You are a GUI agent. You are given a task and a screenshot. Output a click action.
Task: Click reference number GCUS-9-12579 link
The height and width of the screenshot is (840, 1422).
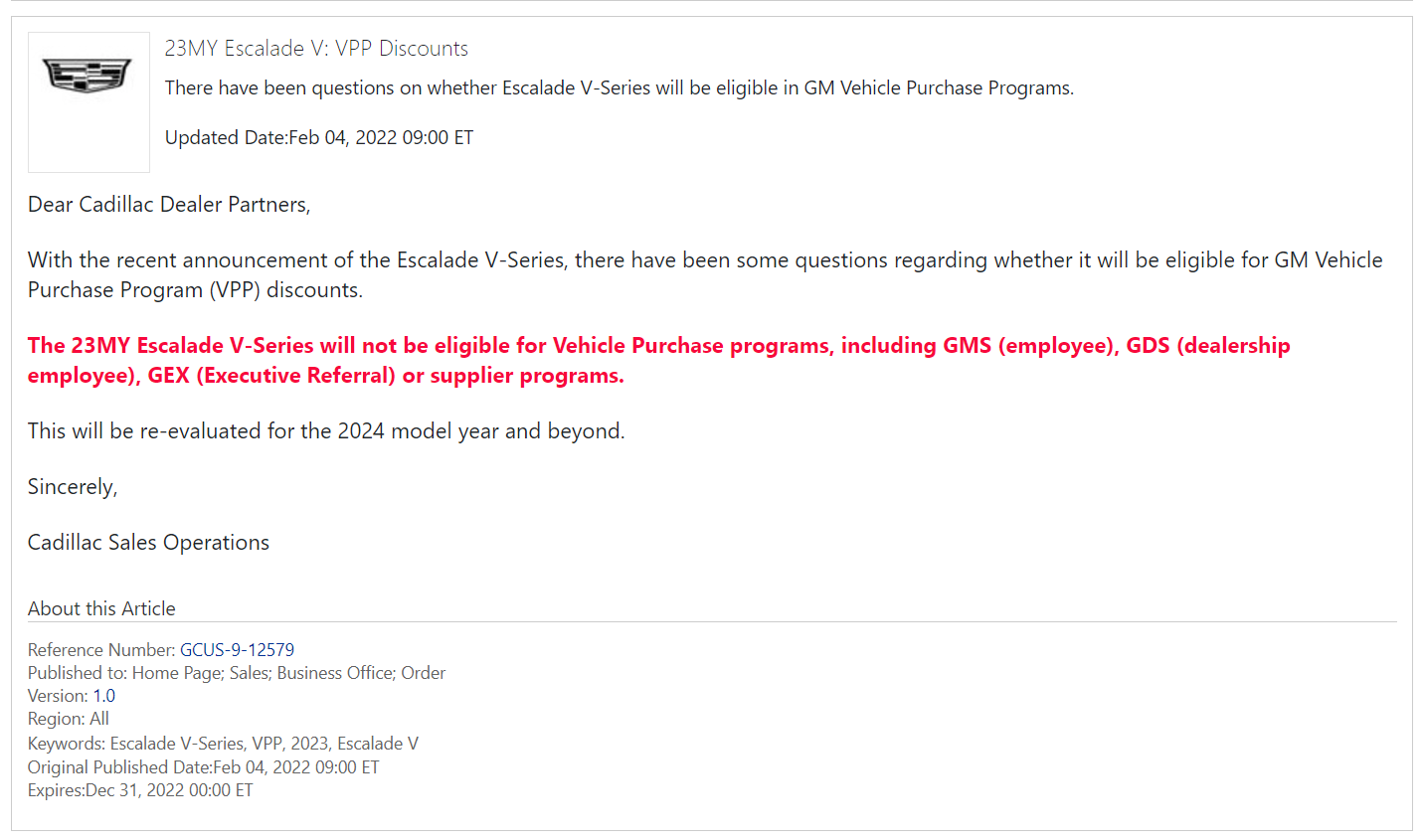tap(237, 650)
